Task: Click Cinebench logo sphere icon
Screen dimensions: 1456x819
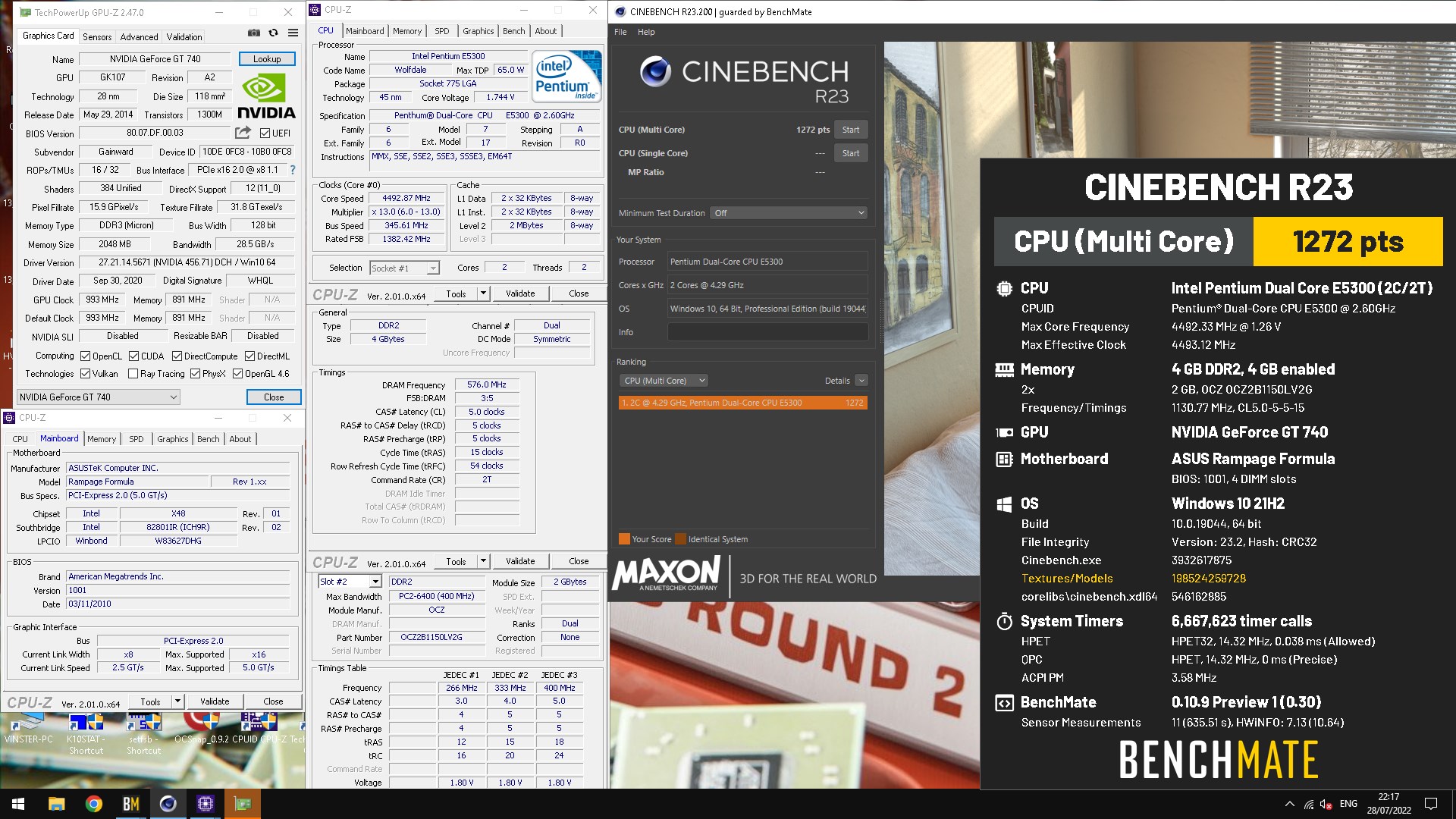Action: click(655, 72)
